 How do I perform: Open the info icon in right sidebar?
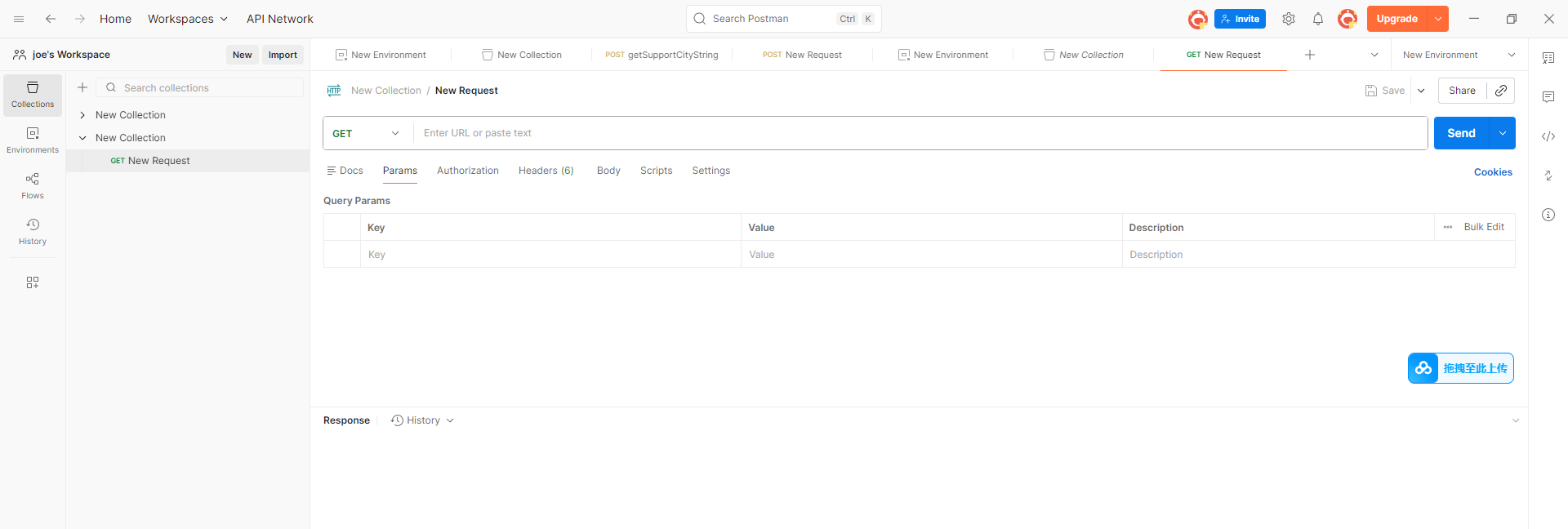[x=1548, y=215]
